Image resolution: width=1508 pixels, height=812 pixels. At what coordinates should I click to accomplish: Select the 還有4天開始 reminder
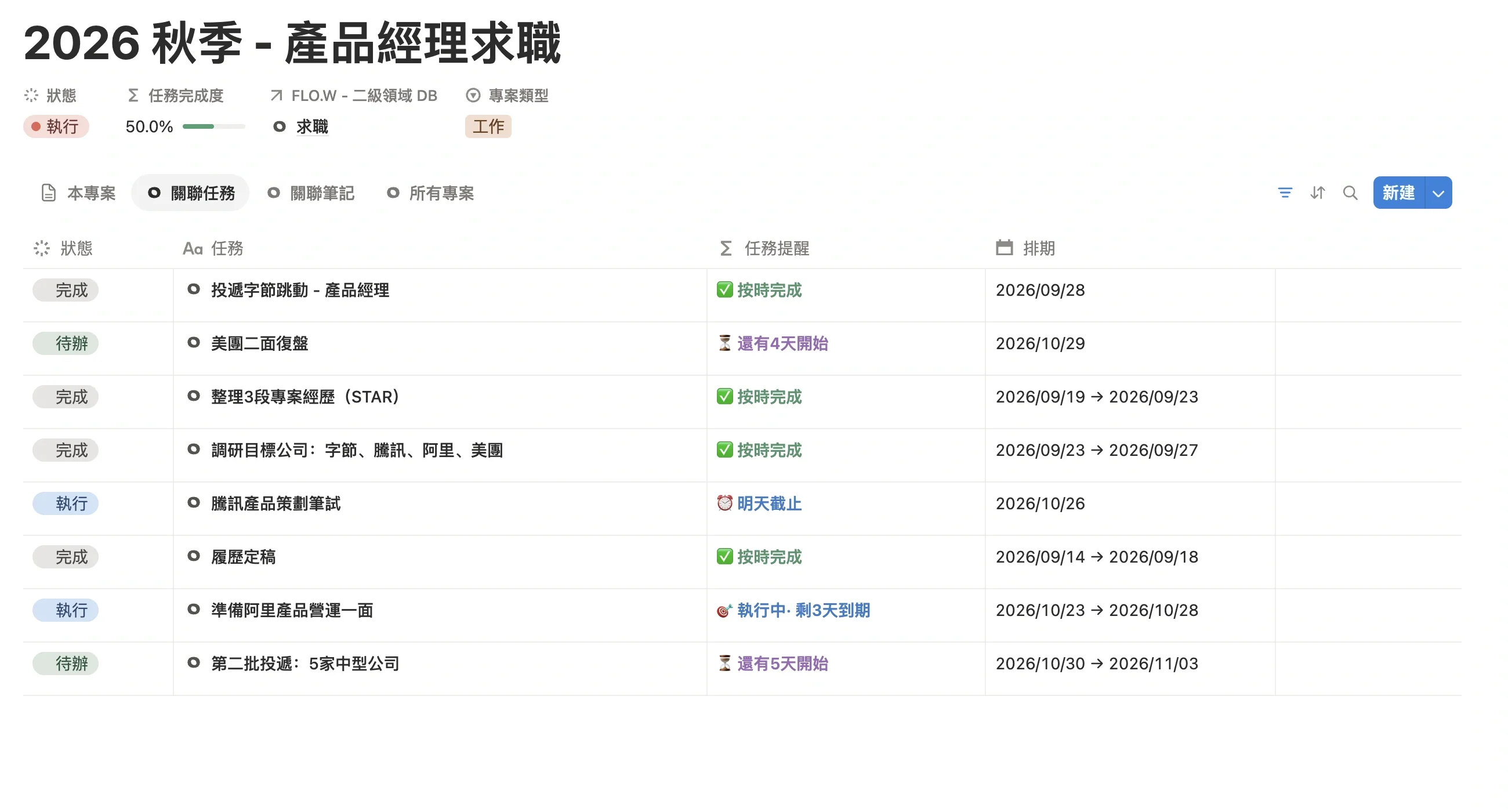[x=773, y=344]
